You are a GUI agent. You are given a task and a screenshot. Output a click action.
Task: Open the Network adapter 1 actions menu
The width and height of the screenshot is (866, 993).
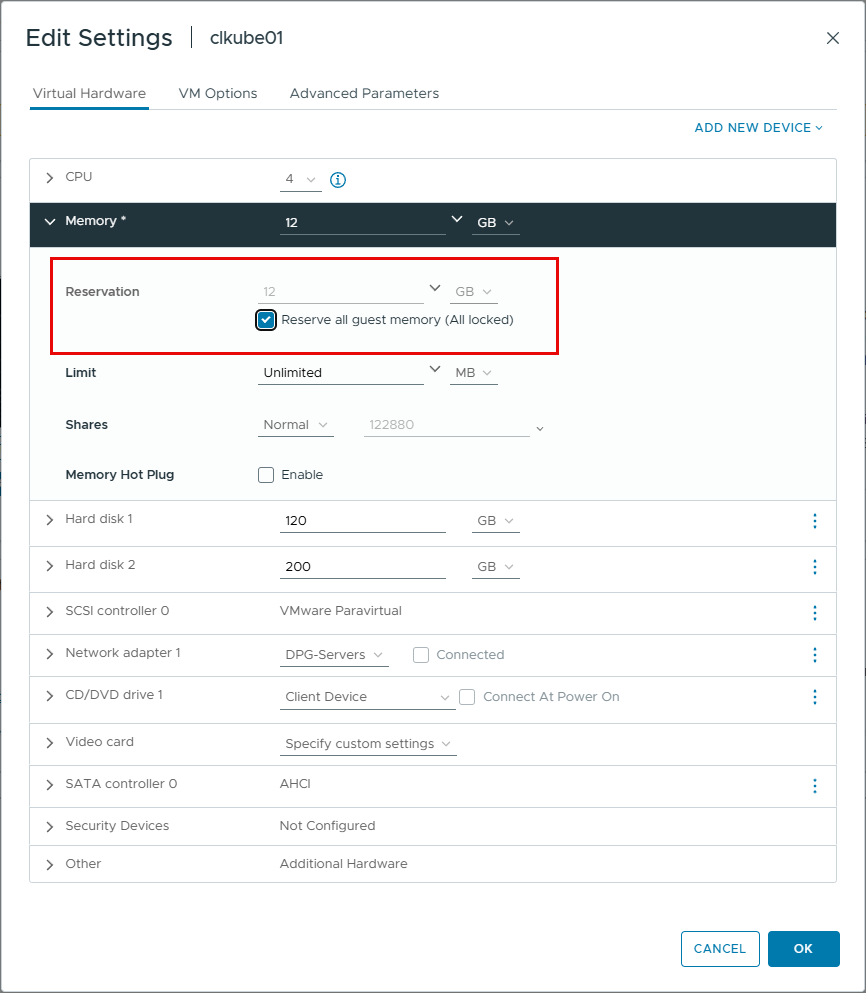(x=815, y=656)
